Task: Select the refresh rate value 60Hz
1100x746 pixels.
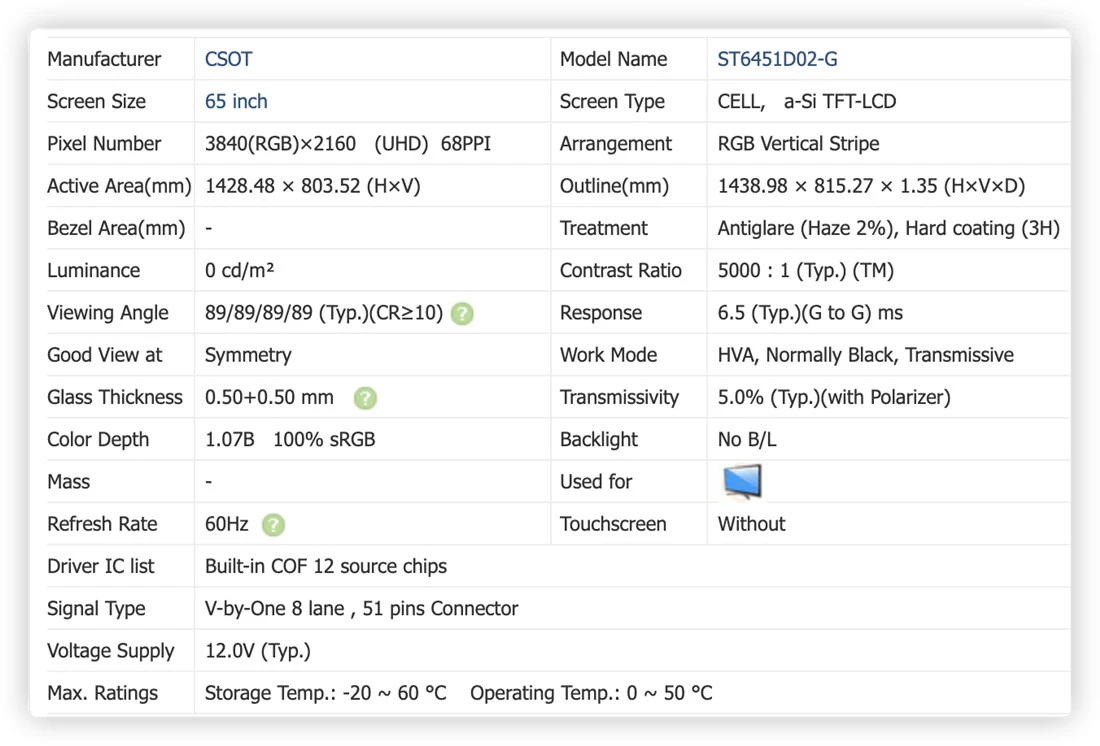Action: pos(227,524)
